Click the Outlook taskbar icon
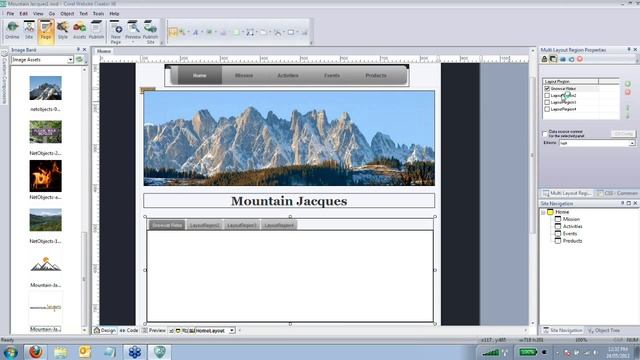 click(x=85, y=352)
